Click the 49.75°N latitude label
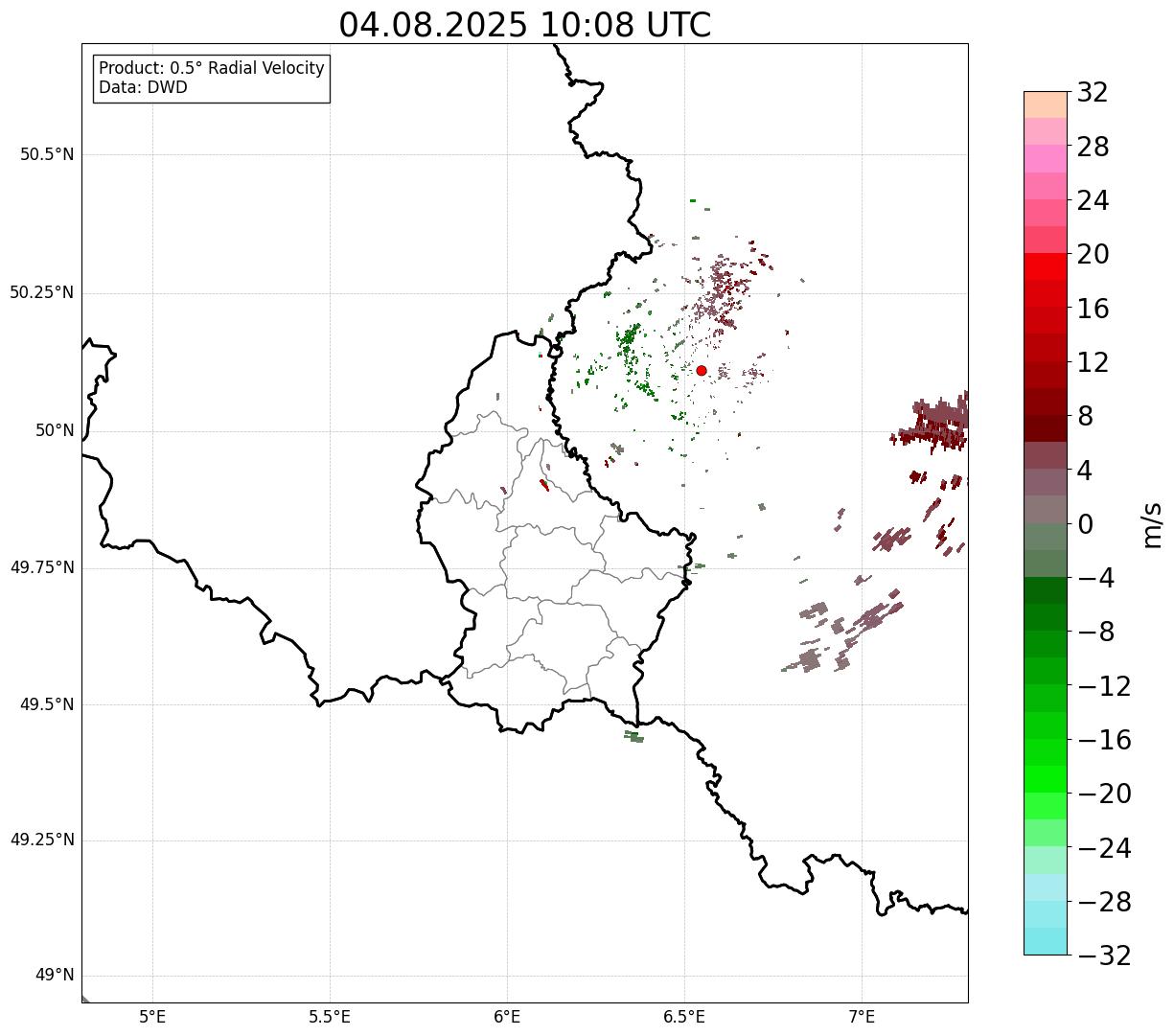The image size is (1174, 1036). 42,567
